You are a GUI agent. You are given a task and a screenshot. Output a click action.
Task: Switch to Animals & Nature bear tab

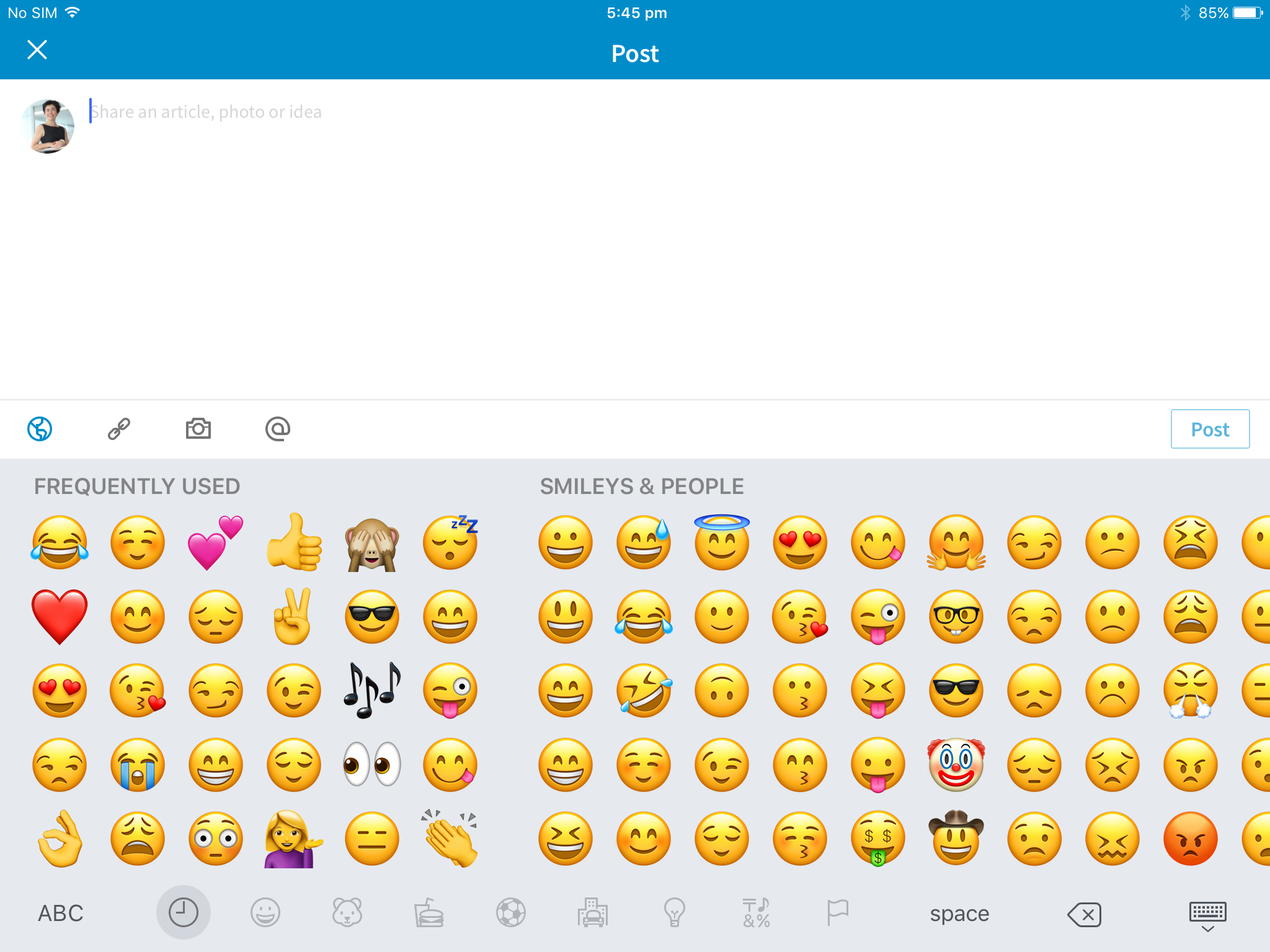(x=347, y=913)
